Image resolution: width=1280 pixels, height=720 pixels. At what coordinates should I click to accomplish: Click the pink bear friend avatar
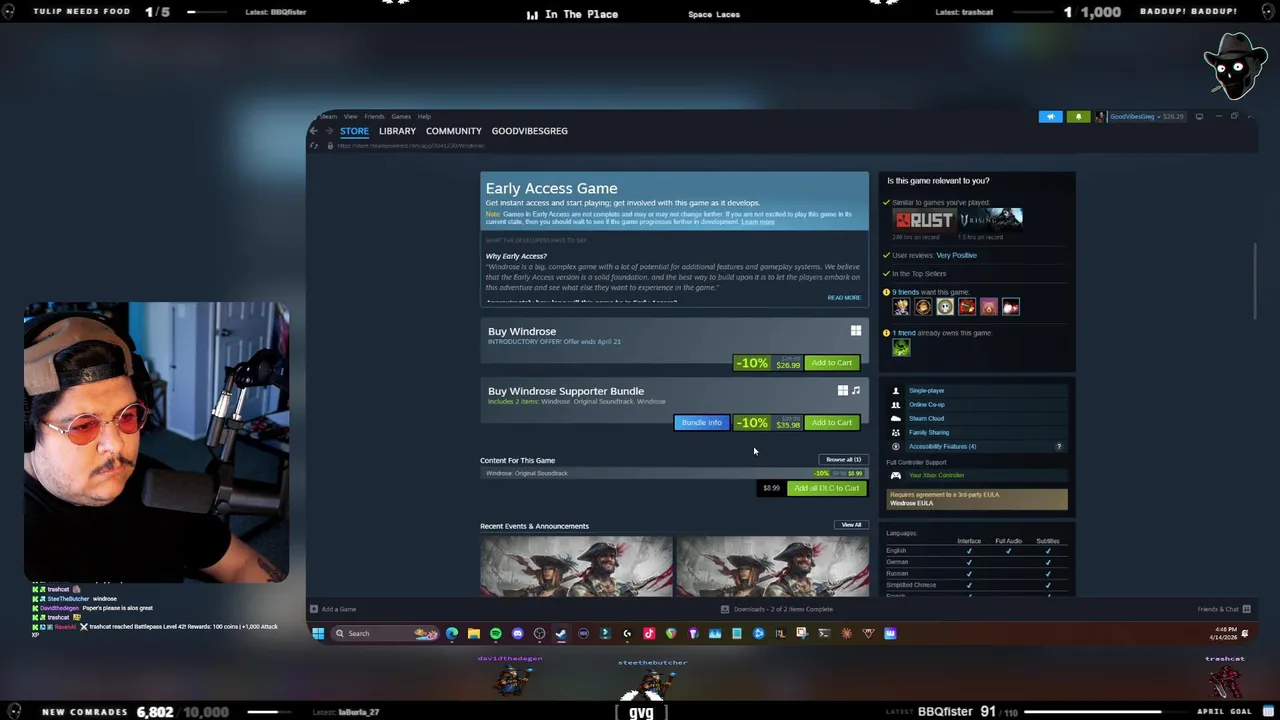pyautogui.click(x=989, y=307)
